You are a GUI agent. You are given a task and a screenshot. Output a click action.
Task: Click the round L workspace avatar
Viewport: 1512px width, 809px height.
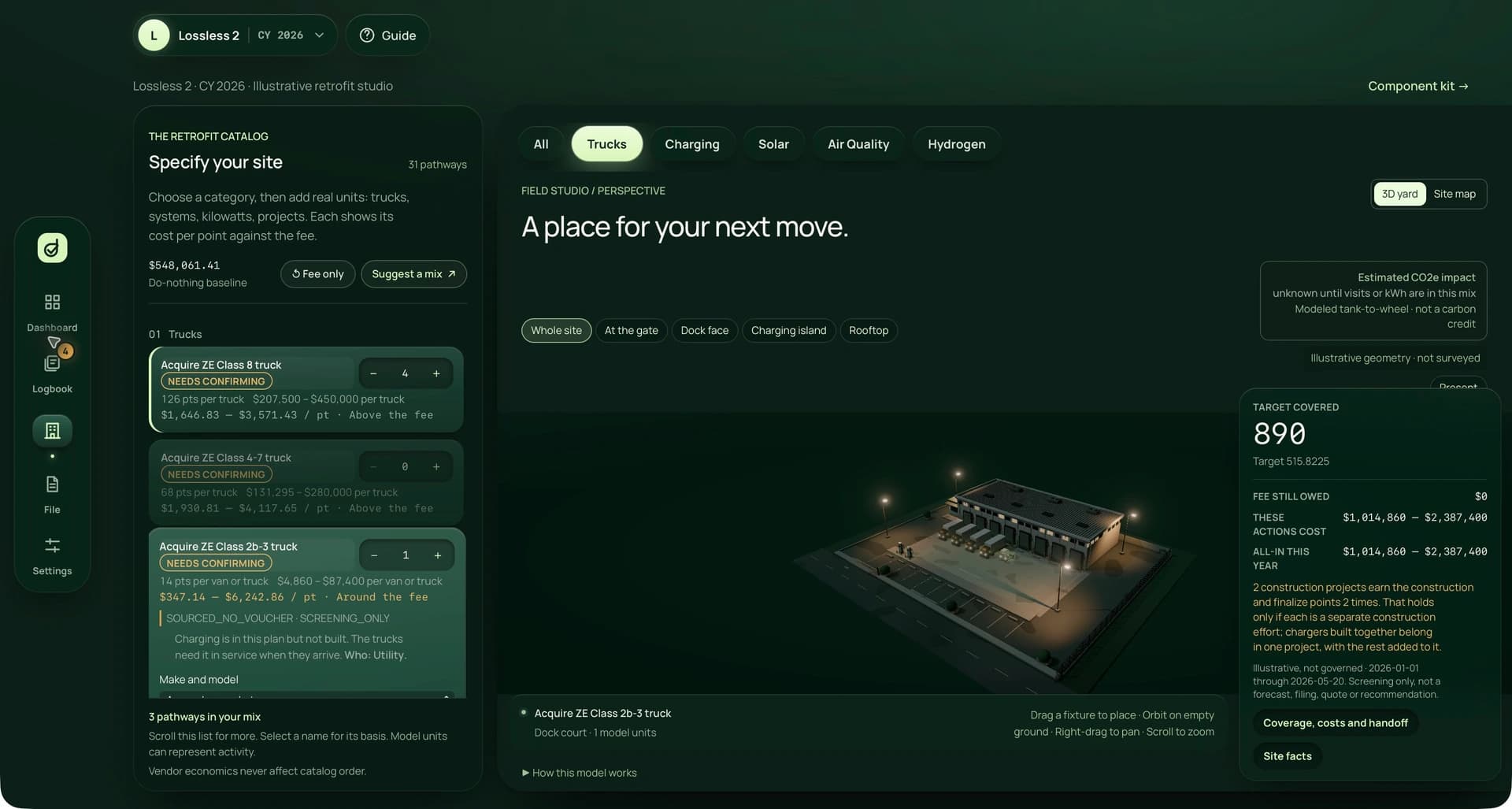tap(154, 35)
